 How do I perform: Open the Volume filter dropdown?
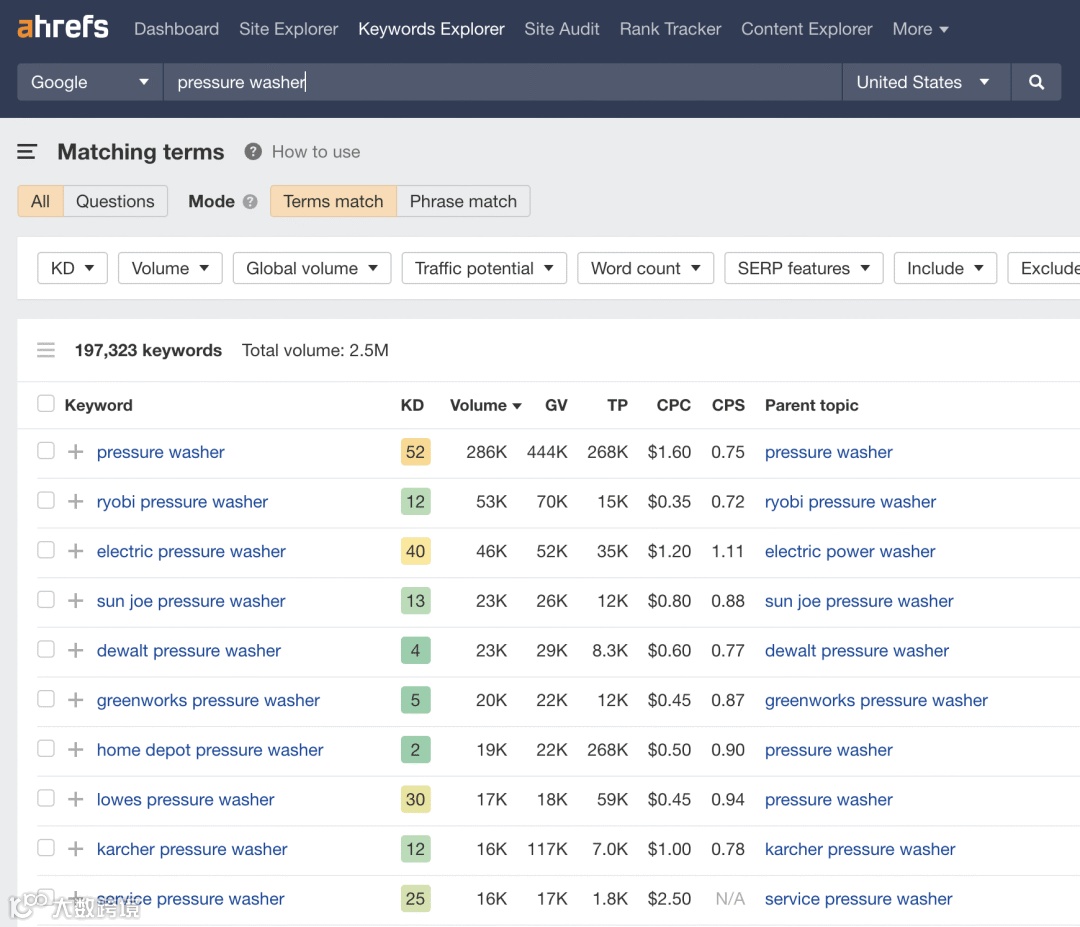170,268
